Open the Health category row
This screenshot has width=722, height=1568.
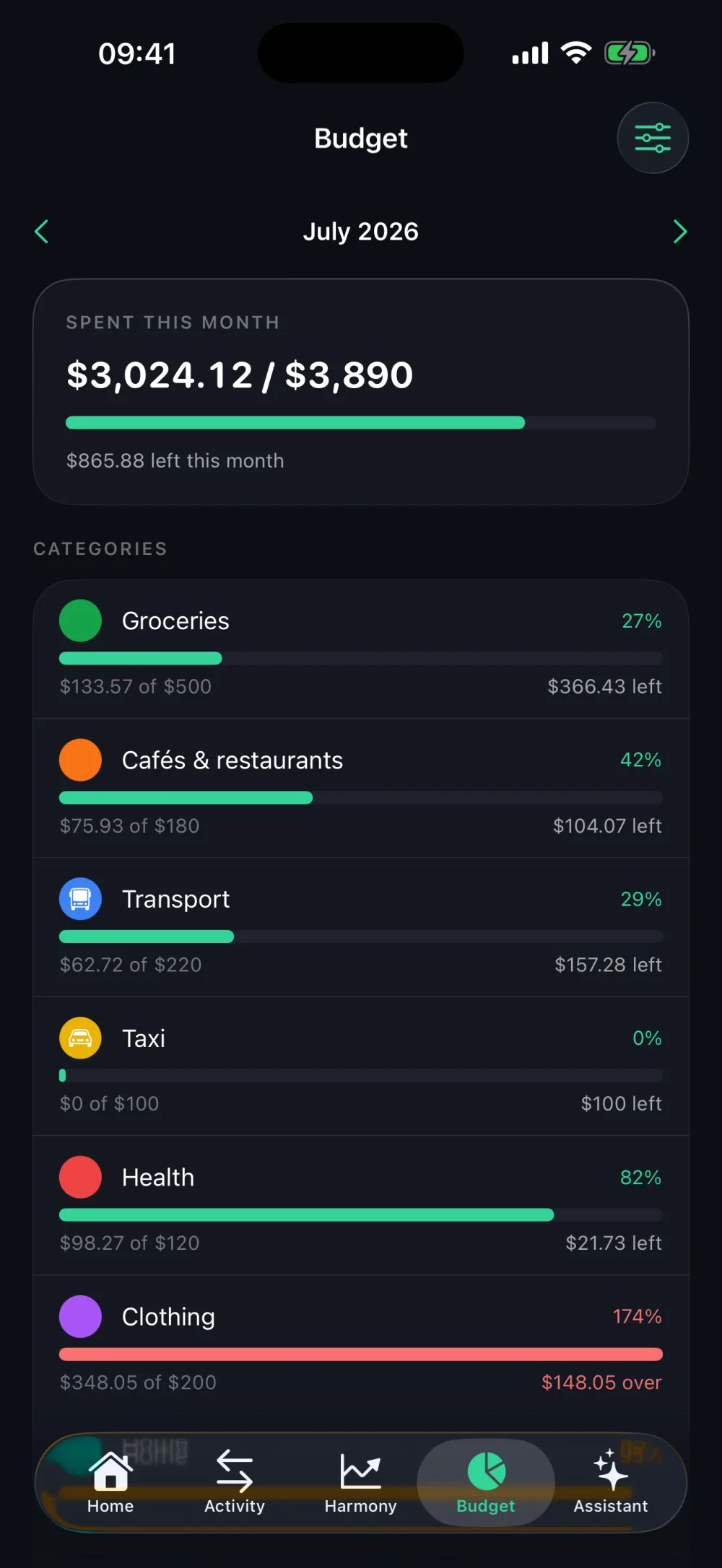(361, 1206)
